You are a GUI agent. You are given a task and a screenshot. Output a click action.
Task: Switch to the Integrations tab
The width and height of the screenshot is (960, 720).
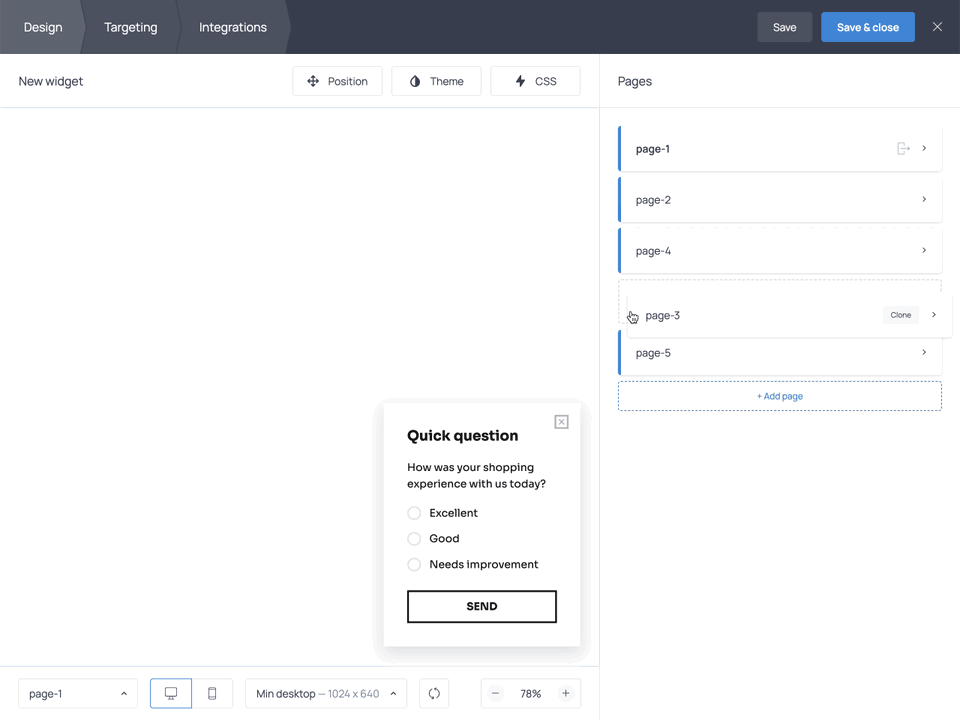pyautogui.click(x=232, y=27)
